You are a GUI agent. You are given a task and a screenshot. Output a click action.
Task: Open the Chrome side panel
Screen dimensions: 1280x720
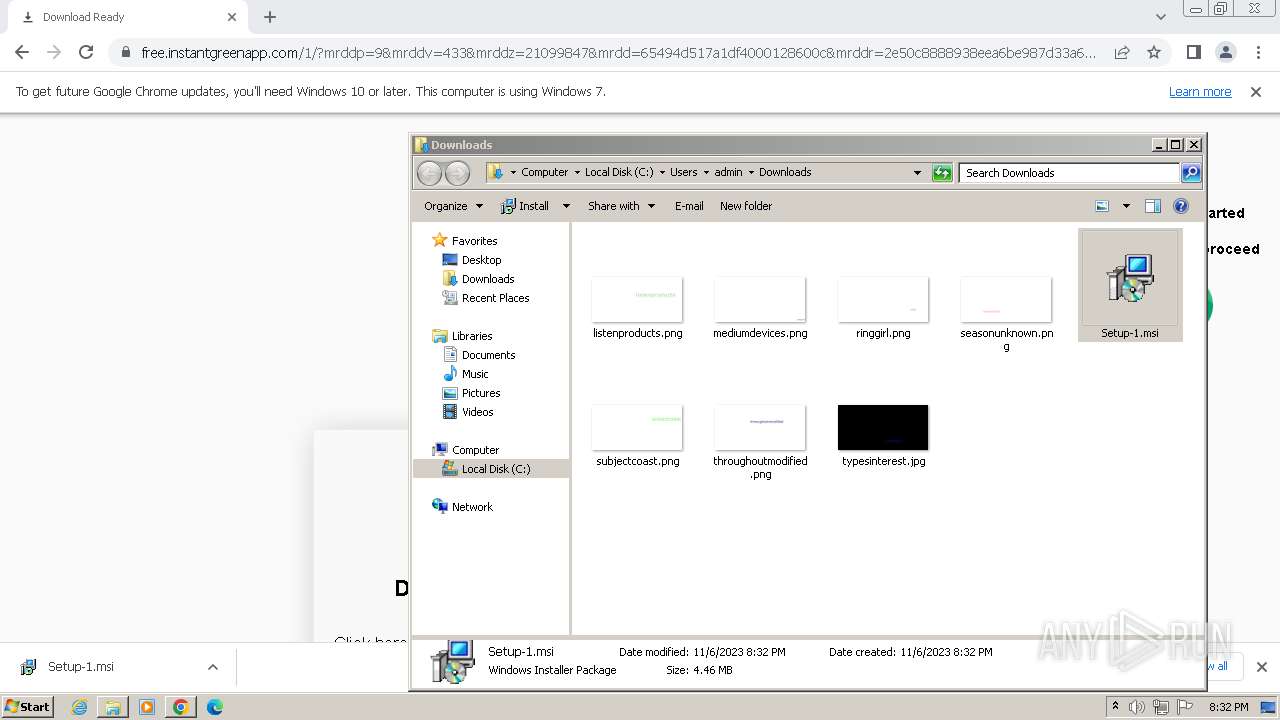(1193, 52)
